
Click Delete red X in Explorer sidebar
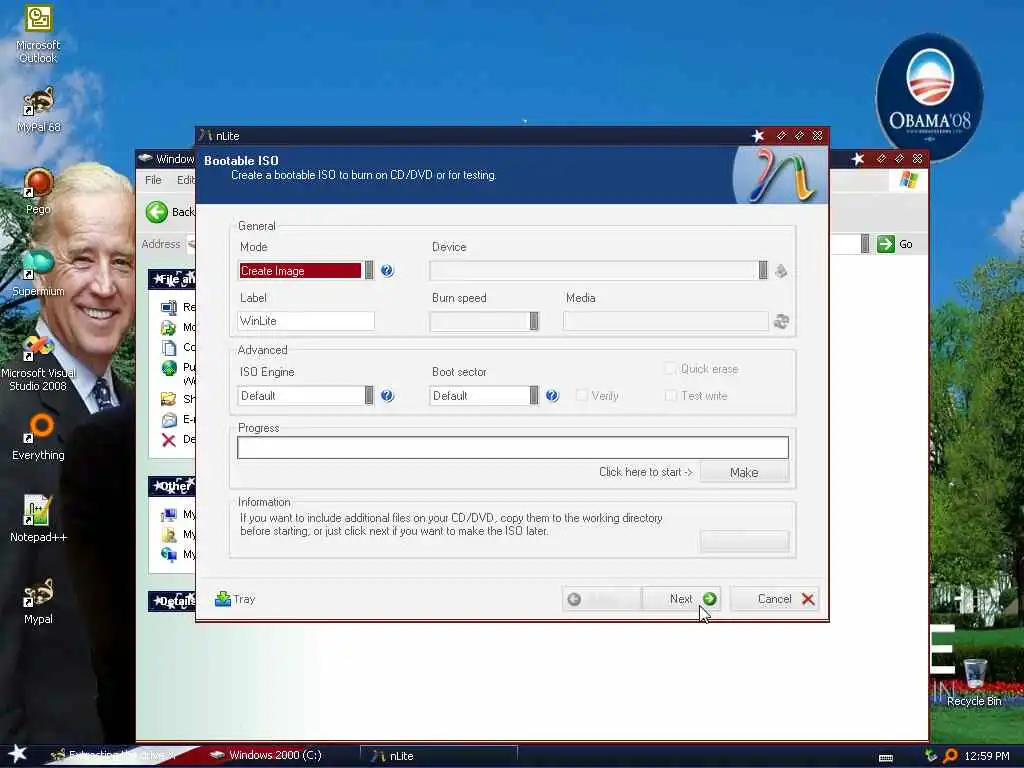coord(168,440)
